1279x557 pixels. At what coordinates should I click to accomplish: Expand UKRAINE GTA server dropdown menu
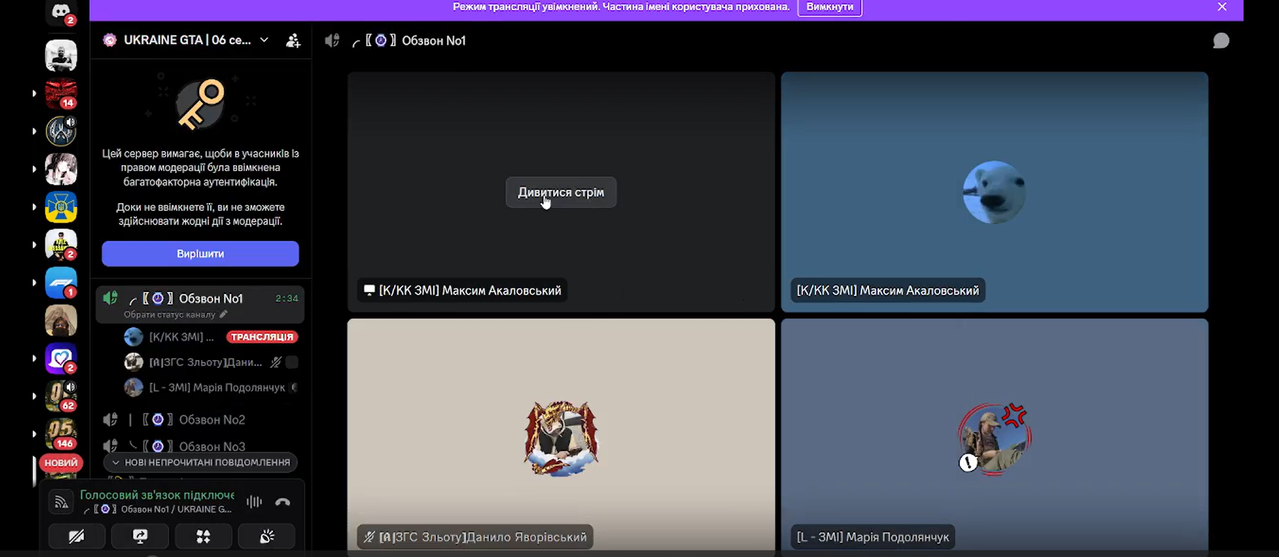(264, 40)
